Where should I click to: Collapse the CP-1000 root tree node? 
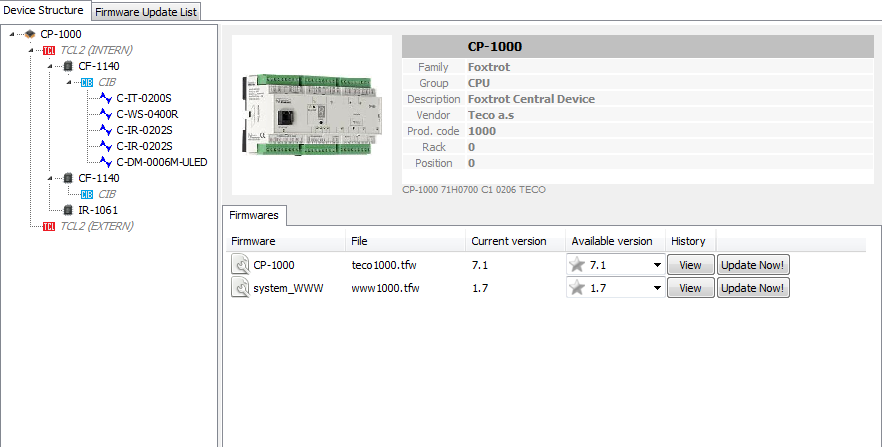(11, 34)
